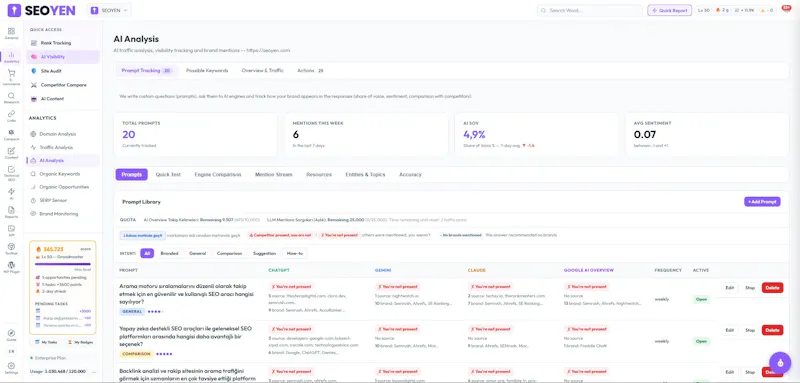Switch to the Overview & Traffic tab
Screen dimensions: 800x383
click(x=262, y=70)
